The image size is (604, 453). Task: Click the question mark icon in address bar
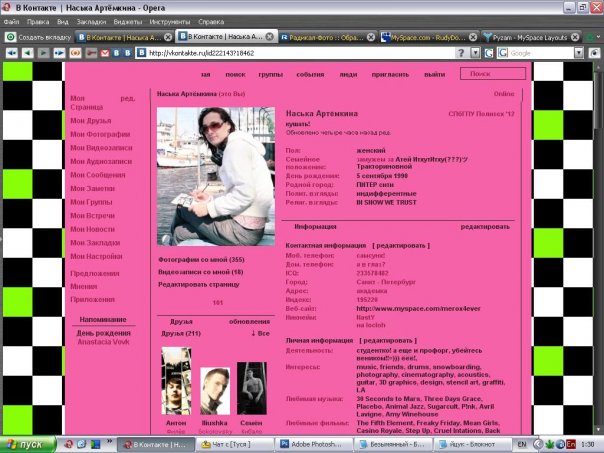[x=461, y=53]
